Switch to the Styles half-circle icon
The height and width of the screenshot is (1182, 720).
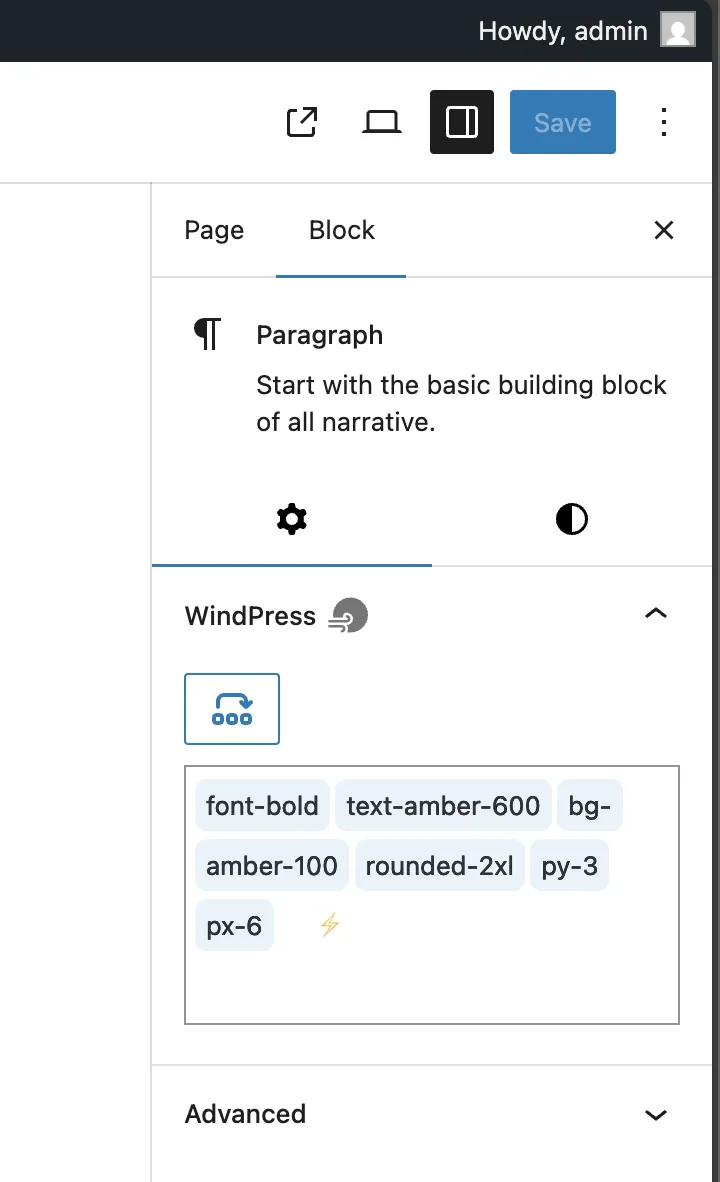571,518
